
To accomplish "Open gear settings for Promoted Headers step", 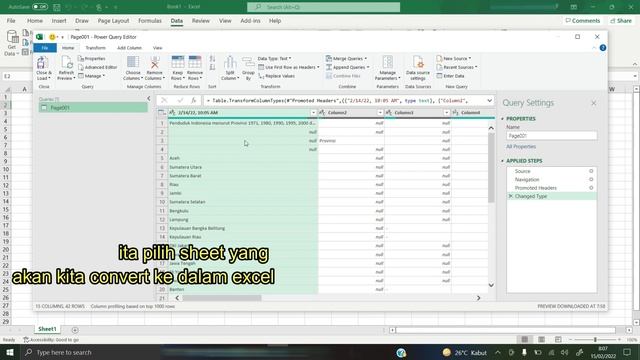I will click(x=591, y=188).
